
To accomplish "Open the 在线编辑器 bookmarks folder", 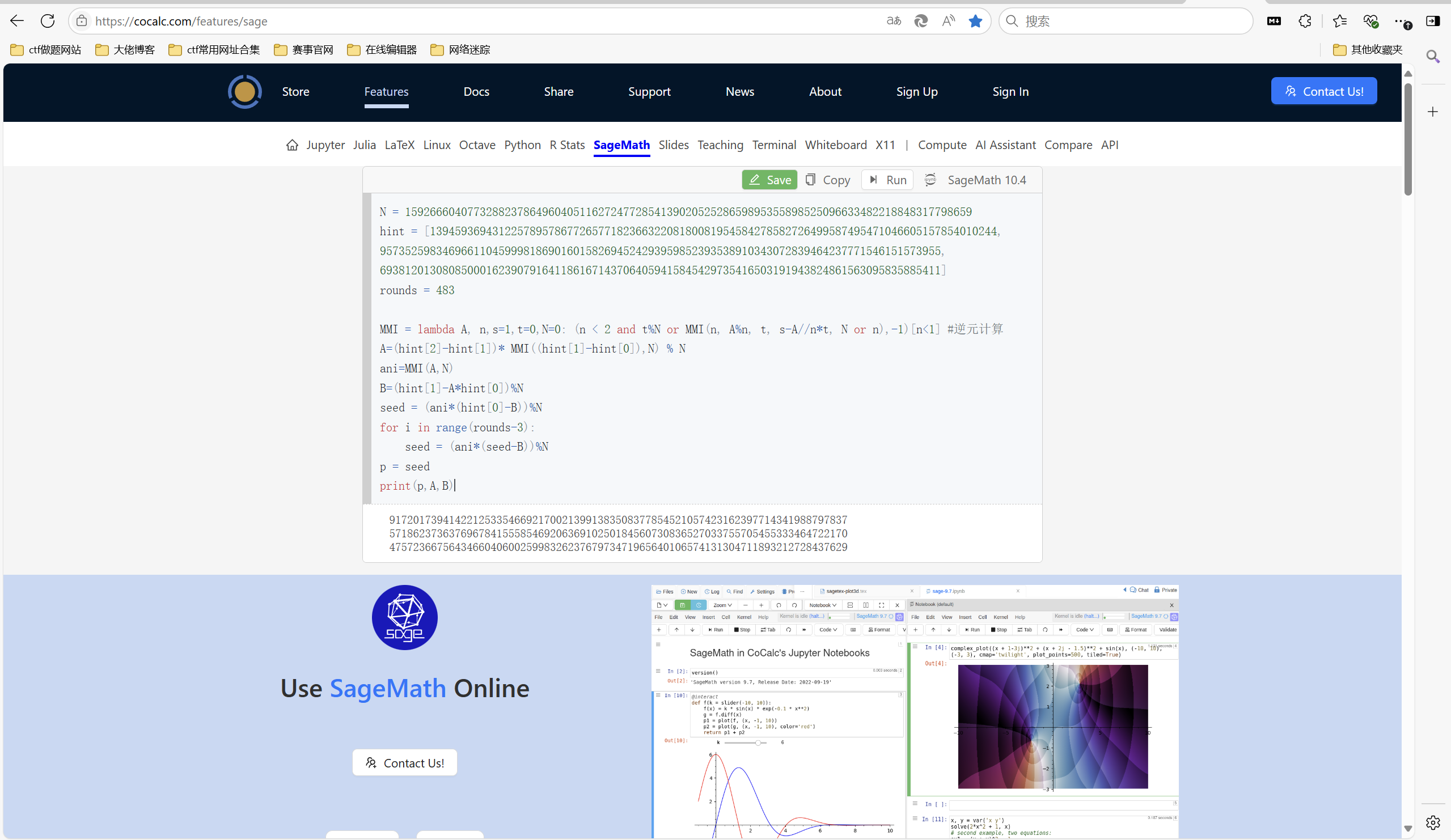I will coord(382,49).
